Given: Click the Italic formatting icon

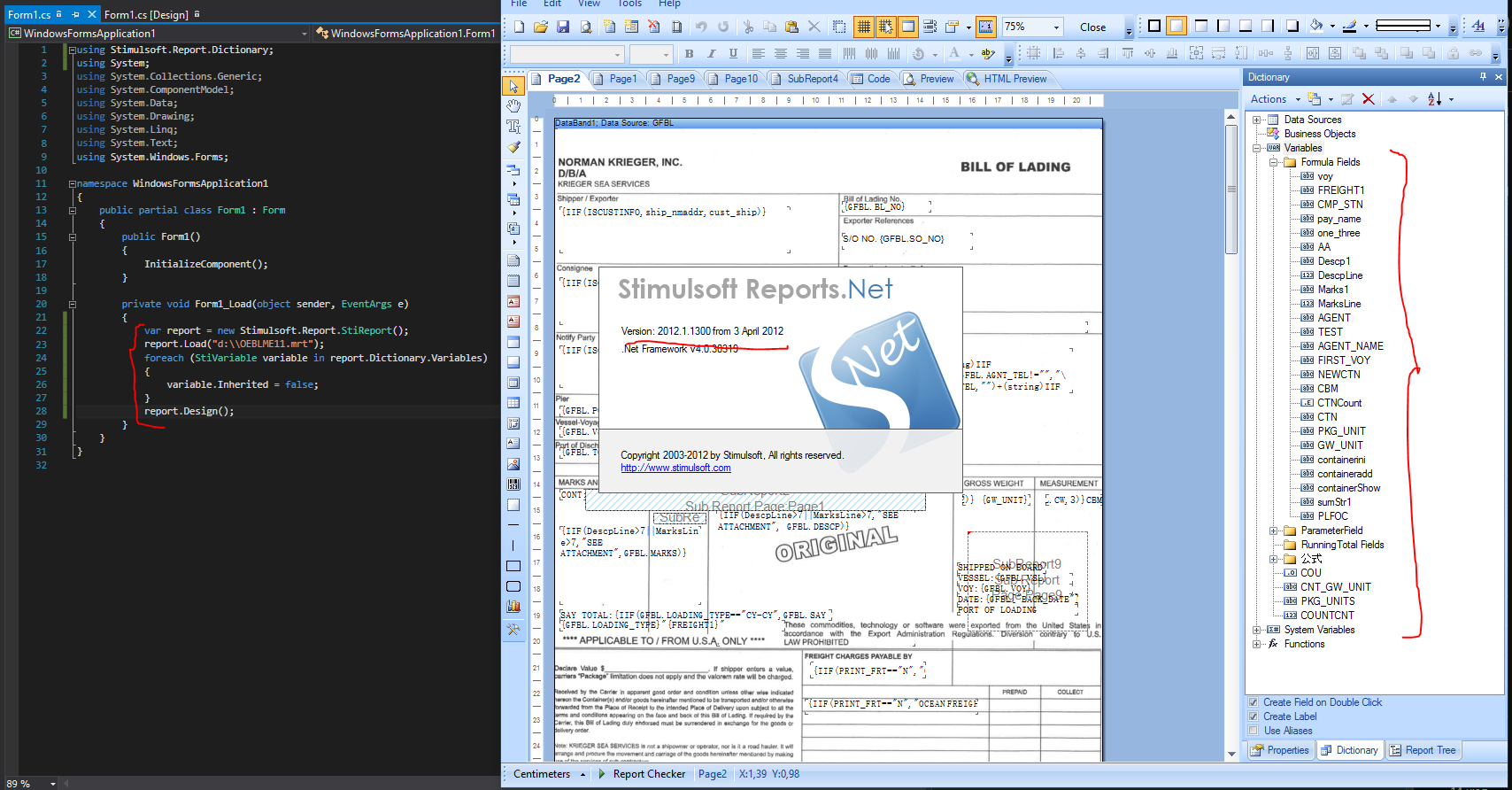Looking at the screenshot, I should pos(711,54).
